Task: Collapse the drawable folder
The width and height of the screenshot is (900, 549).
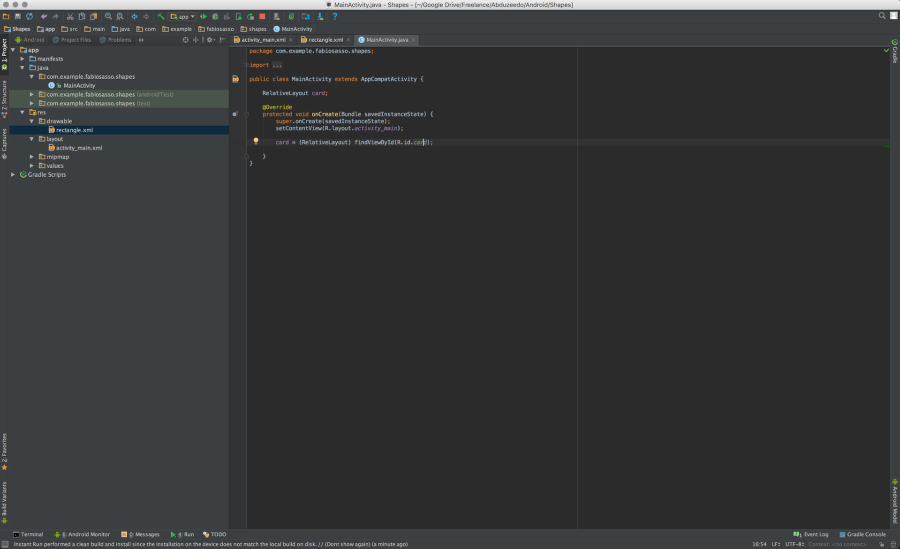Action: click(32, 121)
